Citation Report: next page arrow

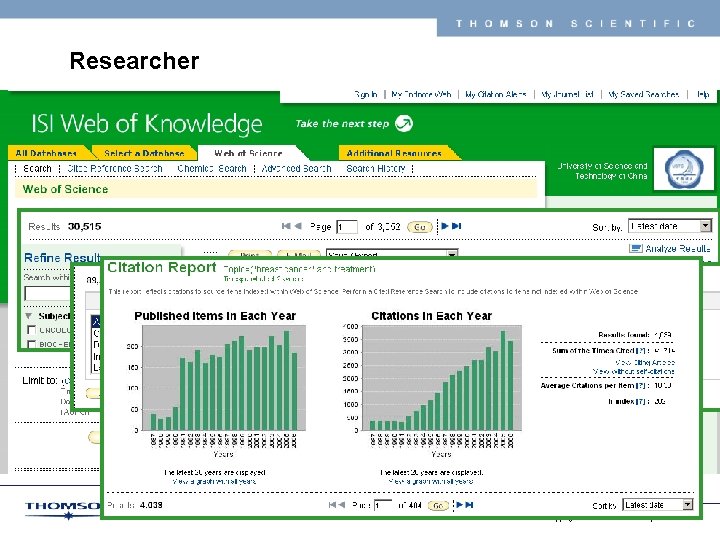pos(459,505)
